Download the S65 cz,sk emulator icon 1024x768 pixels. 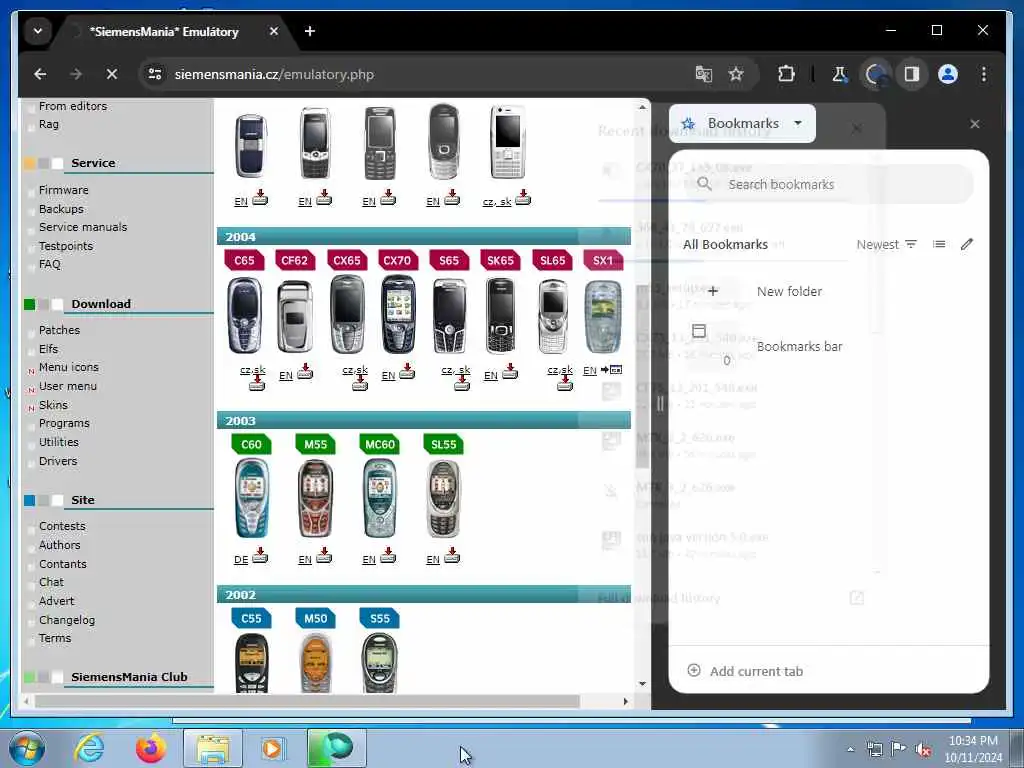(462, 383)
